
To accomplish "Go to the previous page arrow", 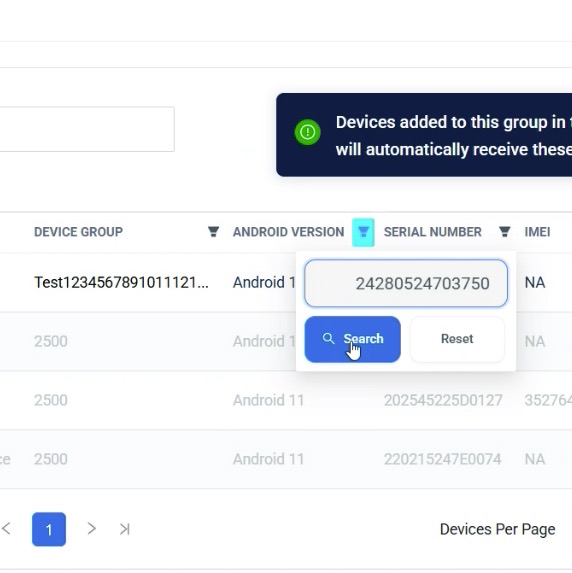I will point(6,528).
